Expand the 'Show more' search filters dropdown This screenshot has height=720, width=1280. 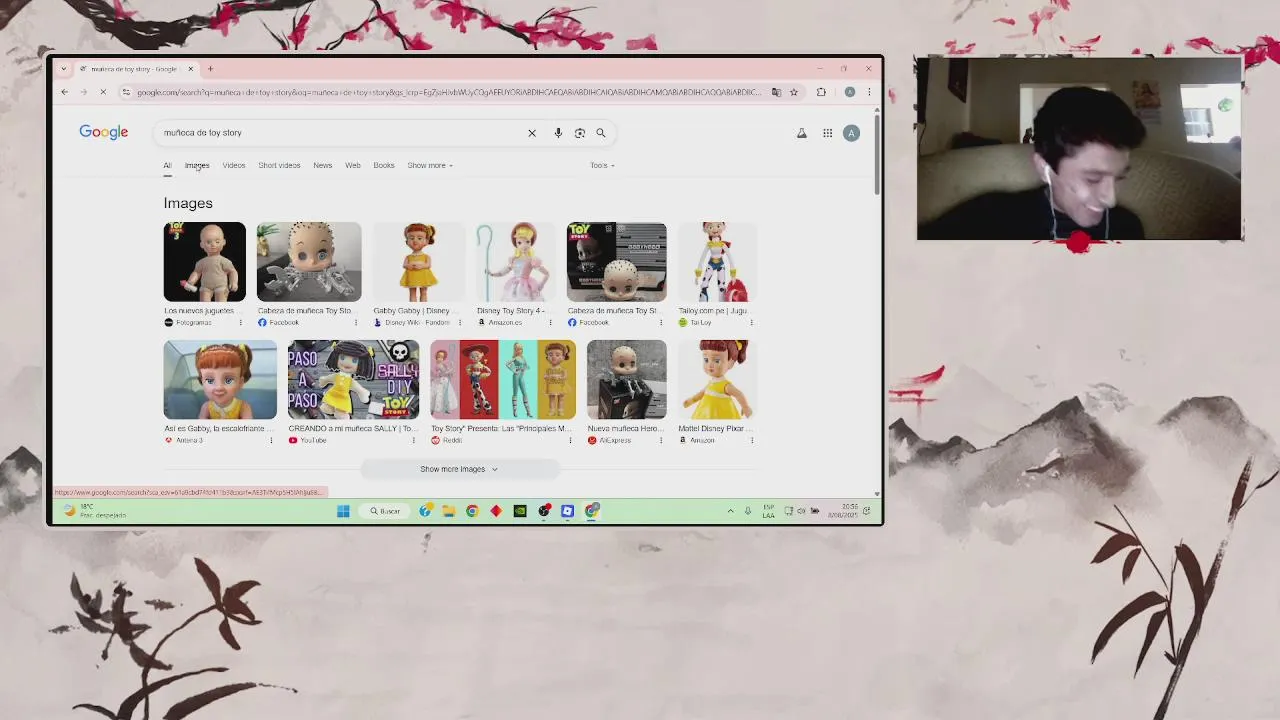(x=430, y=165)
